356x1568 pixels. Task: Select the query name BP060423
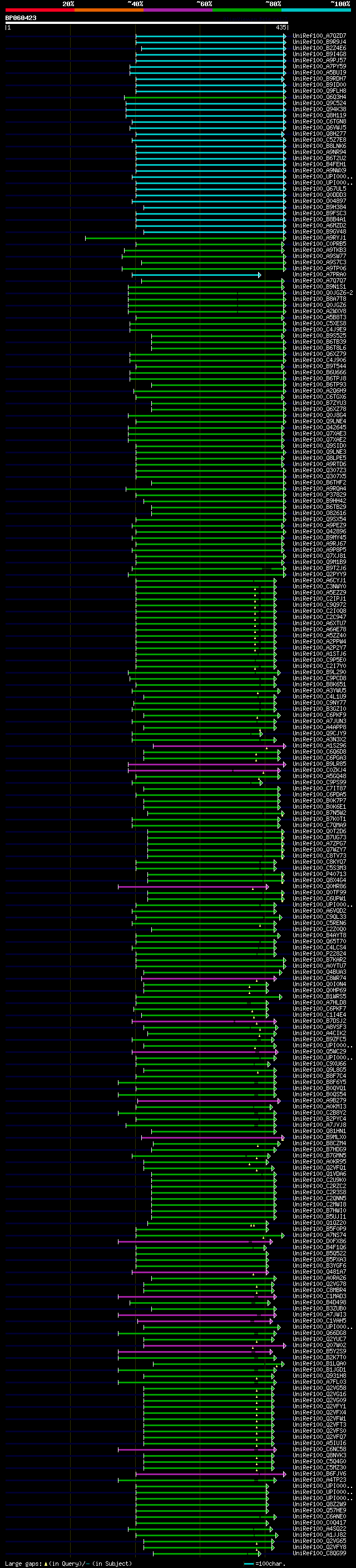[21, 18]
